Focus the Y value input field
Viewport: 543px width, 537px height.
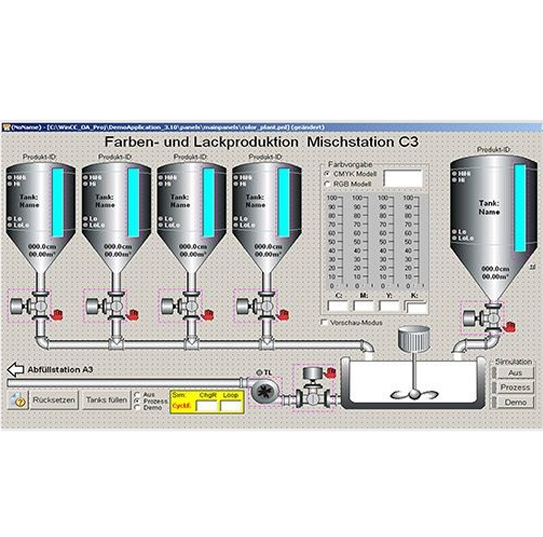point(389,306)
